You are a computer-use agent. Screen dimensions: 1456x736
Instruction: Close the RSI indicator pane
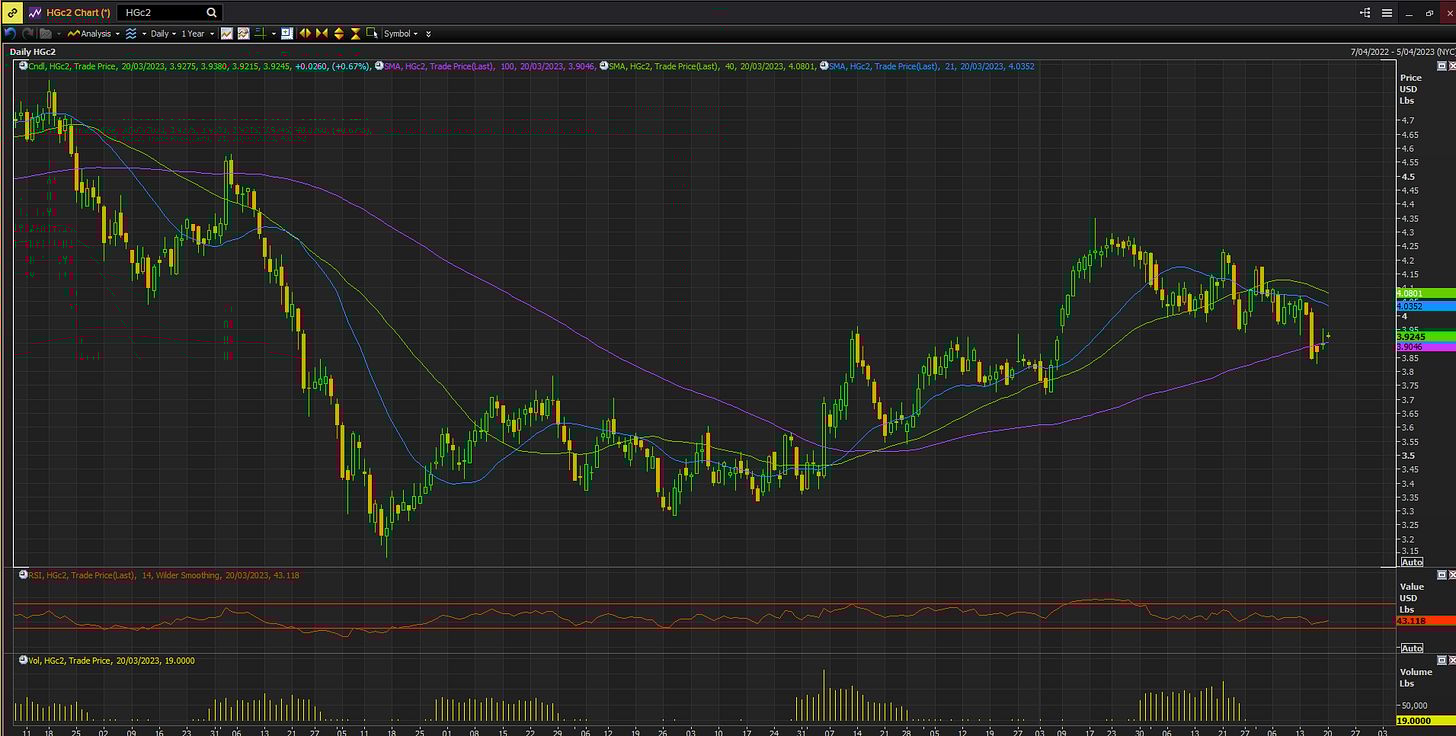[x=1452, y=575]
